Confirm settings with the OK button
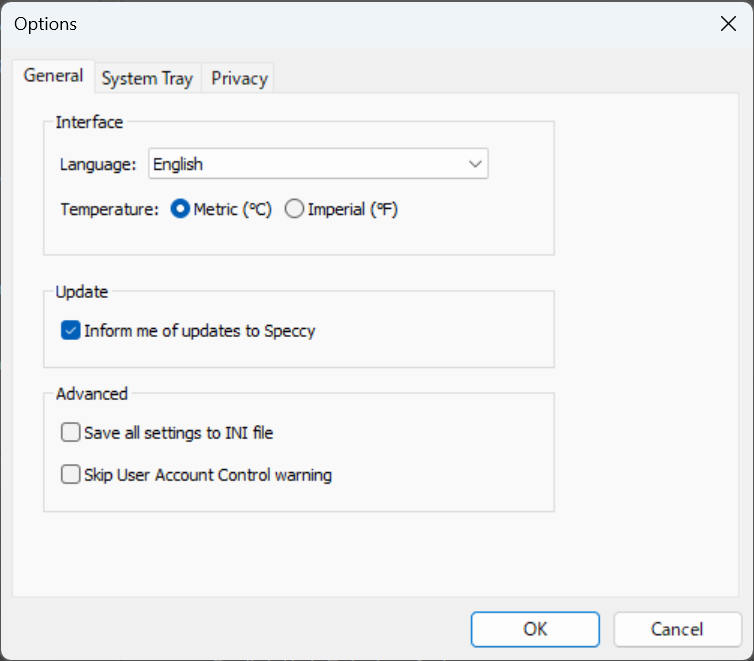The image size is (754, 661). pyautogui.click(x=535, y=629)
